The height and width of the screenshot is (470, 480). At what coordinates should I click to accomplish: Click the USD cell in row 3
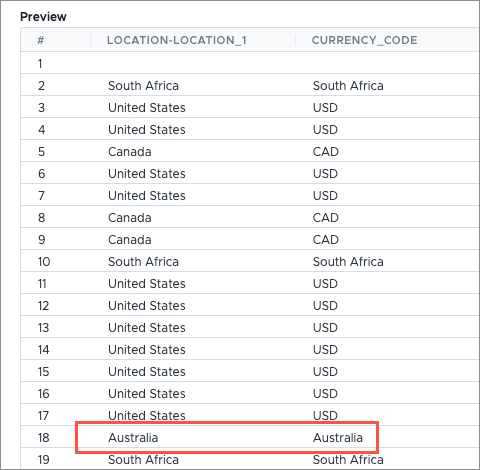point(325,108)
